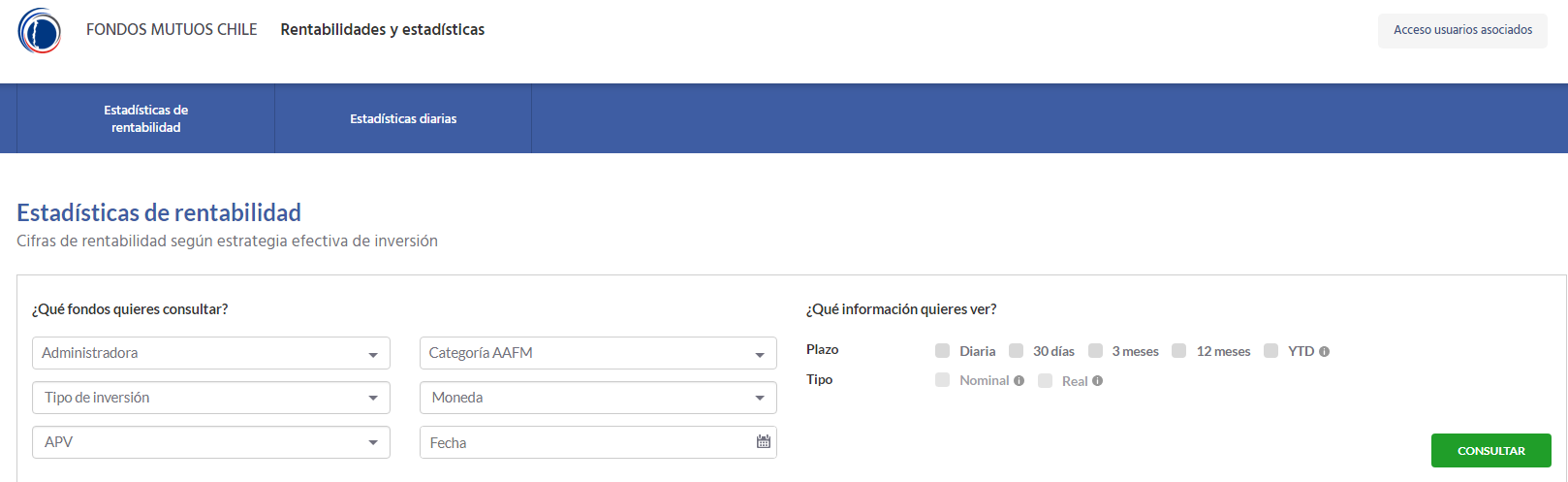1568x482 pixels.
Task: Enable the Diaria plazo checkbox
Action: [942, 351]
